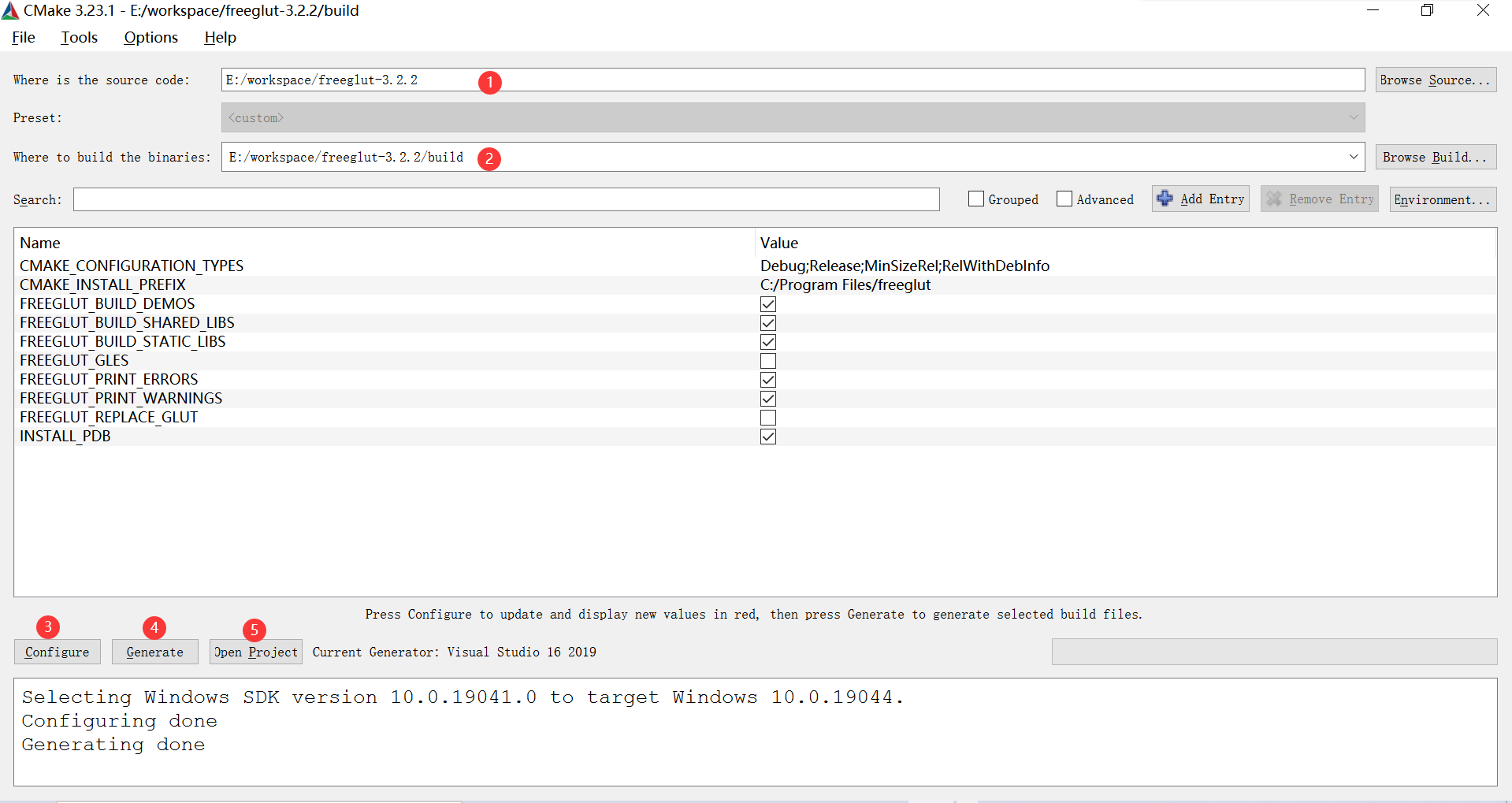Click the C:/Program Files/freeglut value
Image resolution: width=1512 pixels, height=803 pixels.
click(845, 284)
